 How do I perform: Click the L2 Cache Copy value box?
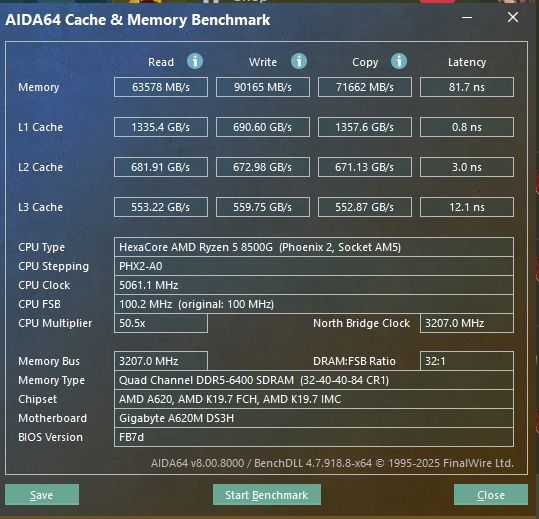[x=365, y=167]
